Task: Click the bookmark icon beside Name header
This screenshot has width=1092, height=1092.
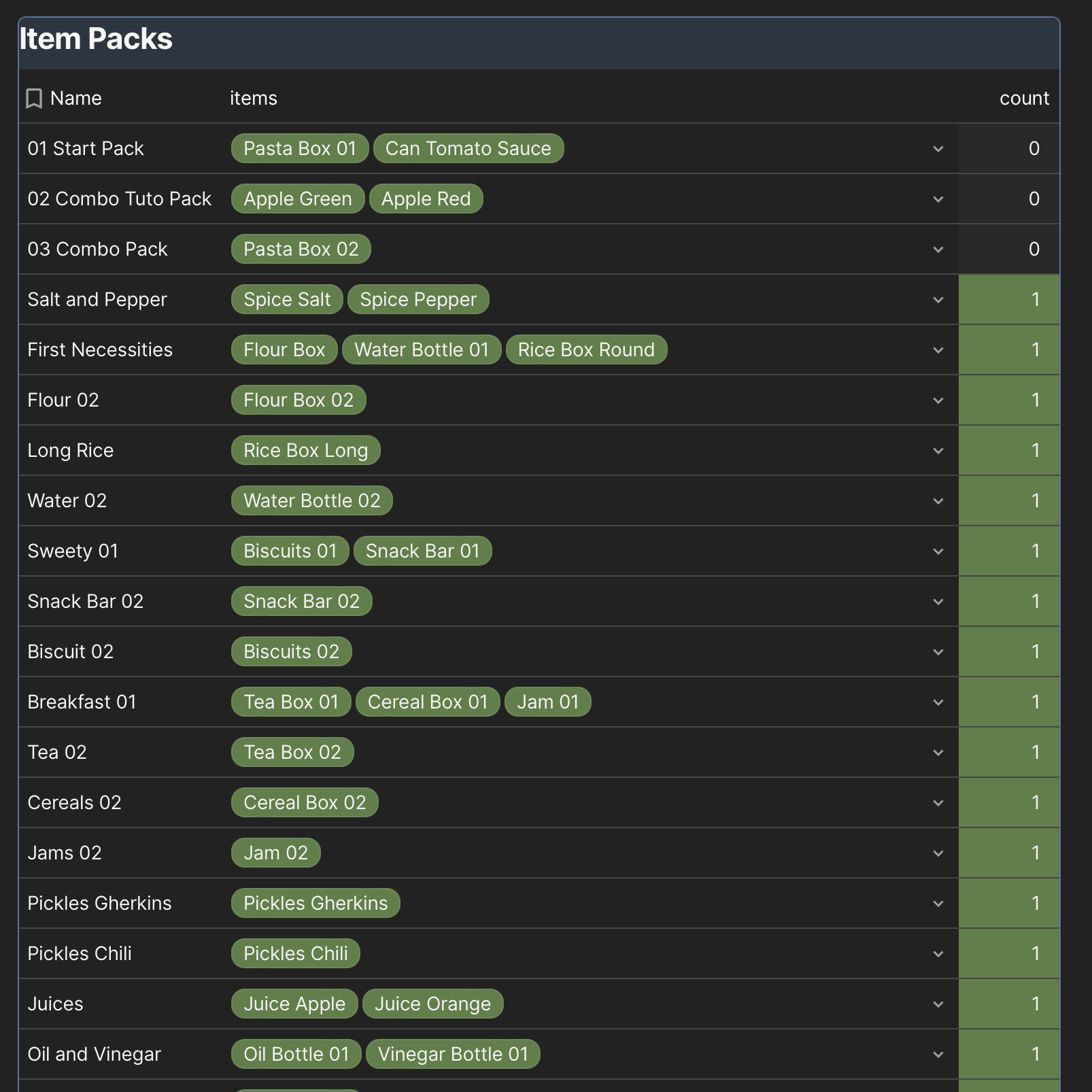Action: tap(33, 99)
